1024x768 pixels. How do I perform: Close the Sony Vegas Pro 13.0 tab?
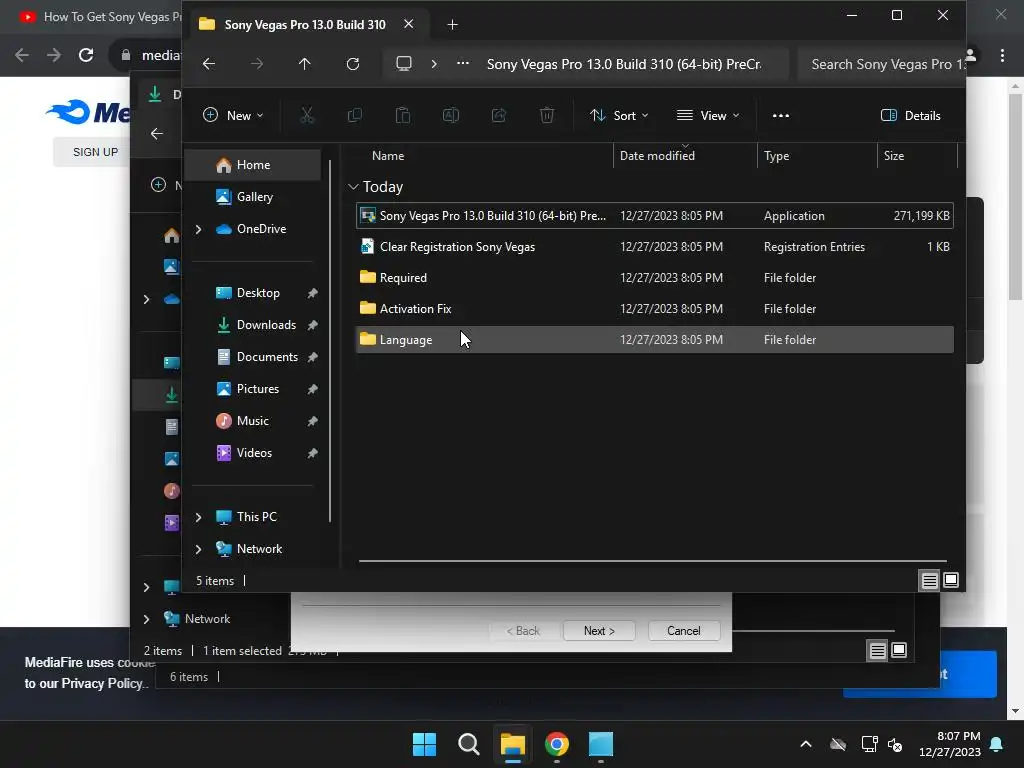408,24
